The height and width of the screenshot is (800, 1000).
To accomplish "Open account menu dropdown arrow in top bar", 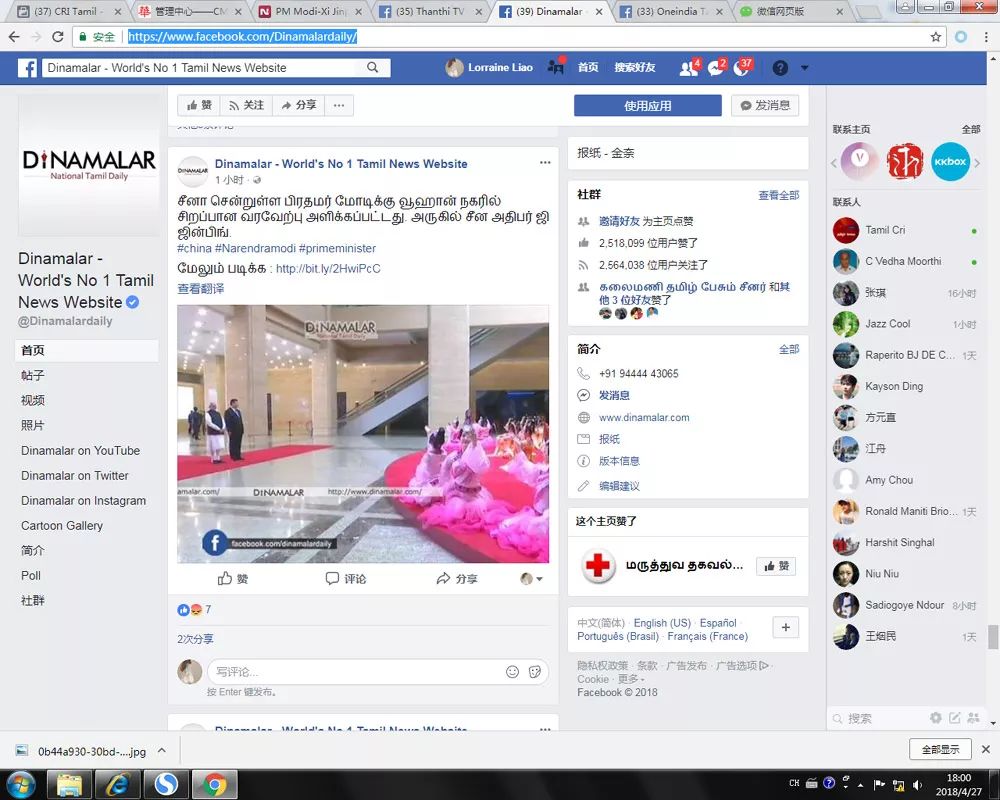I will pyautogui.click(x=805, y=68).
